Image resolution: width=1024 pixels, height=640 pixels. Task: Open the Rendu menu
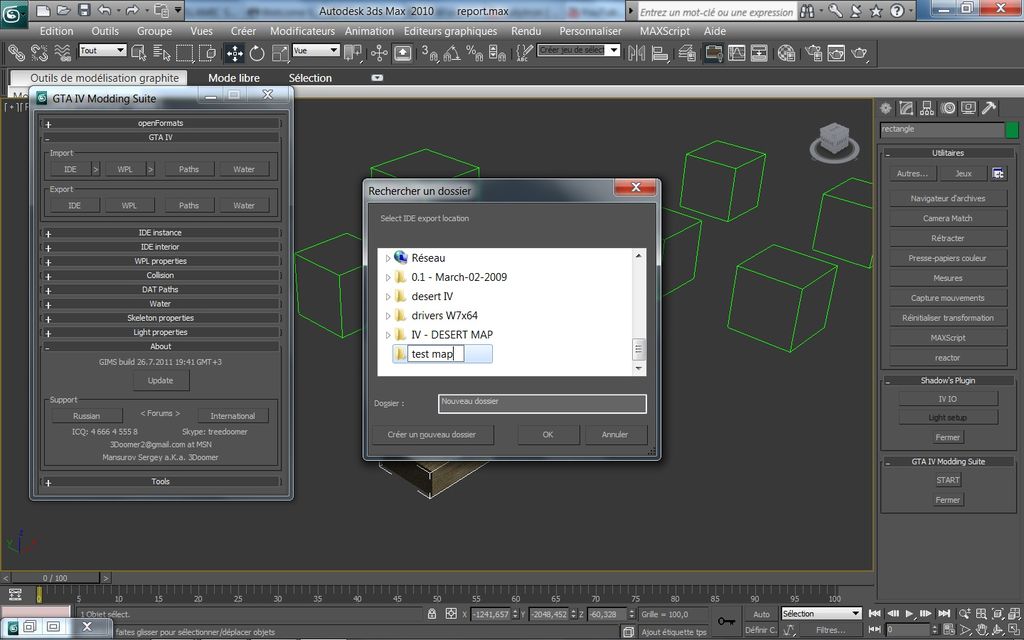(526, 31)
